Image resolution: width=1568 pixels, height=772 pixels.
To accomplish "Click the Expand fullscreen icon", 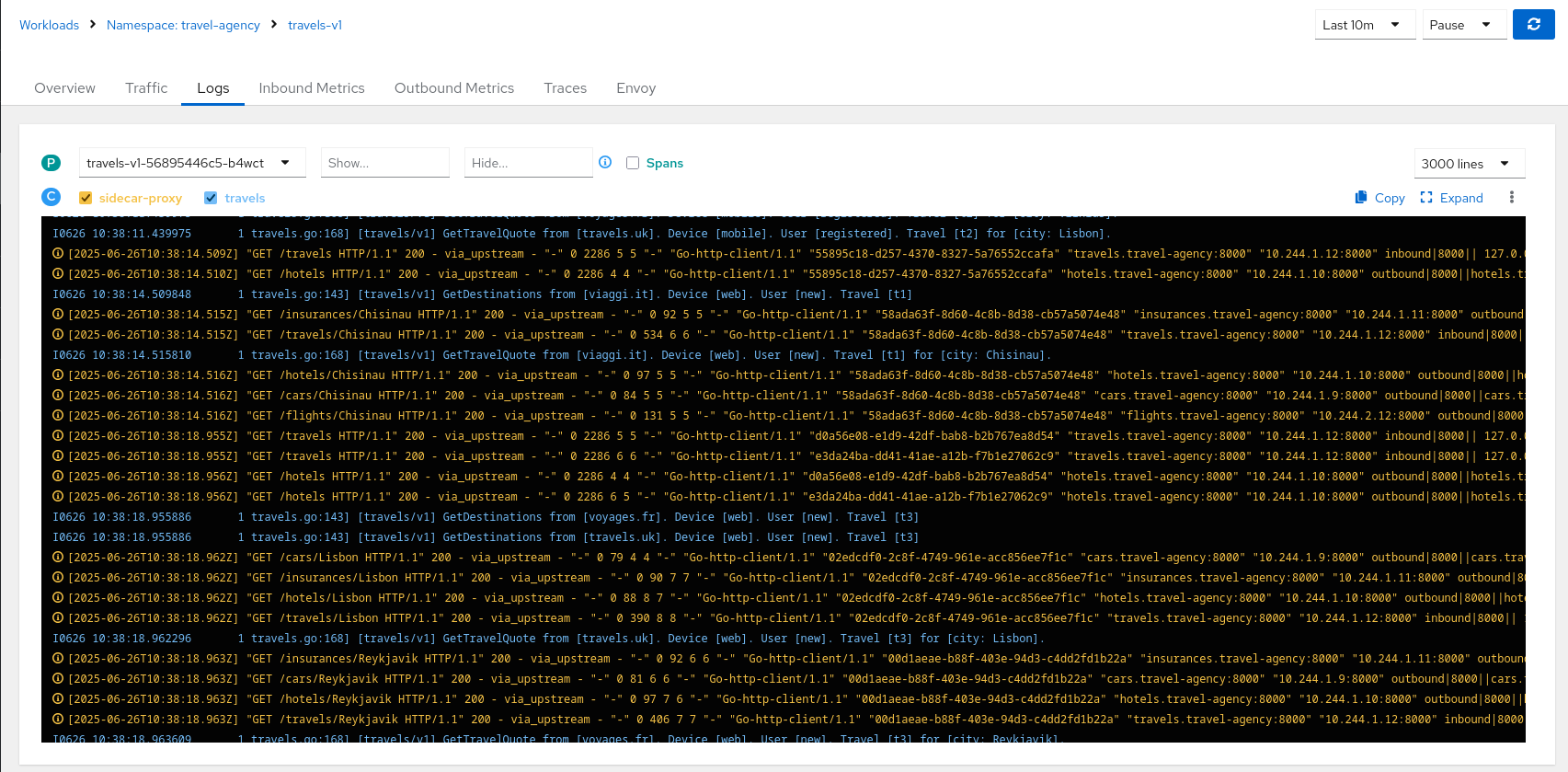I will 1426,198.
